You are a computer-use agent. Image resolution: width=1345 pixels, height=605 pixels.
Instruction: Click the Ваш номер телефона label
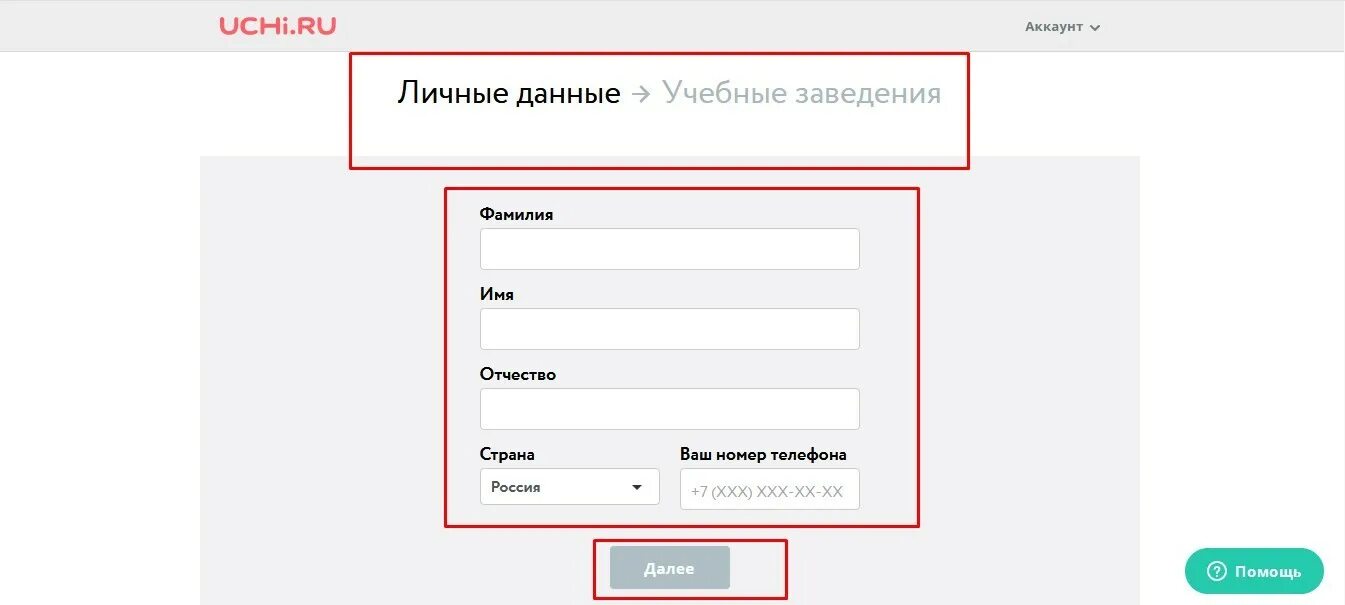pyautogui.click(x=763, y=454)
